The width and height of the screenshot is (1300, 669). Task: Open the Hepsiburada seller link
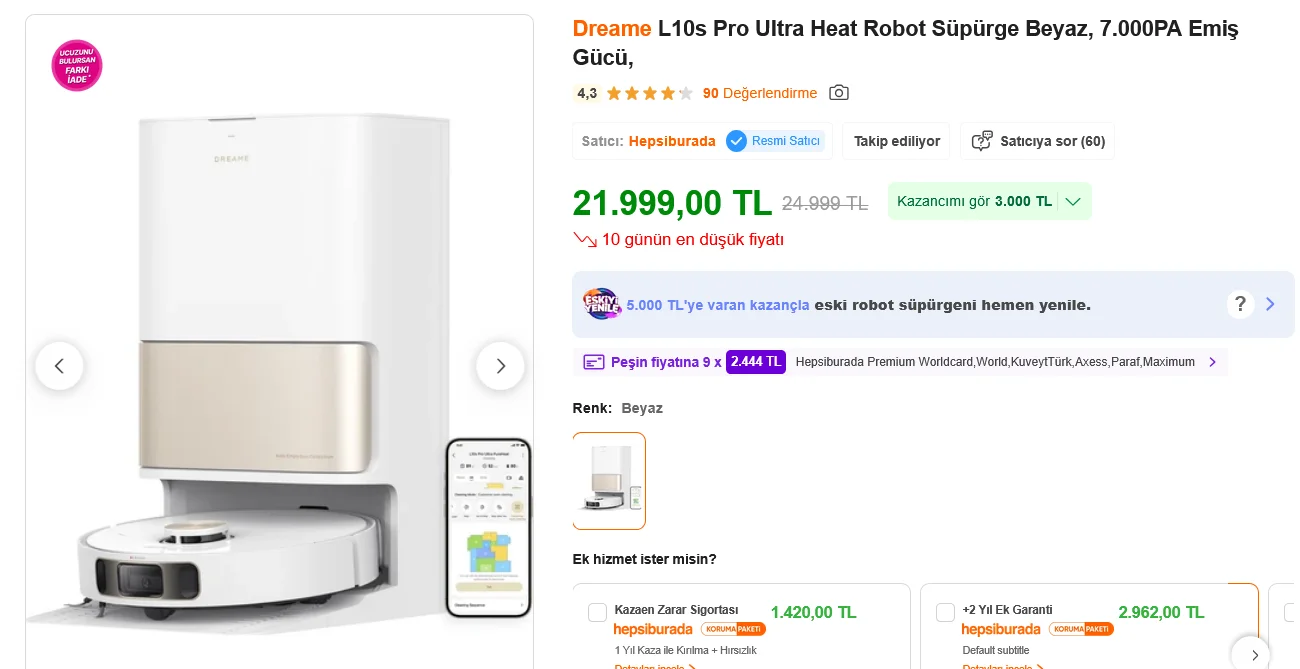pos(672,141)
